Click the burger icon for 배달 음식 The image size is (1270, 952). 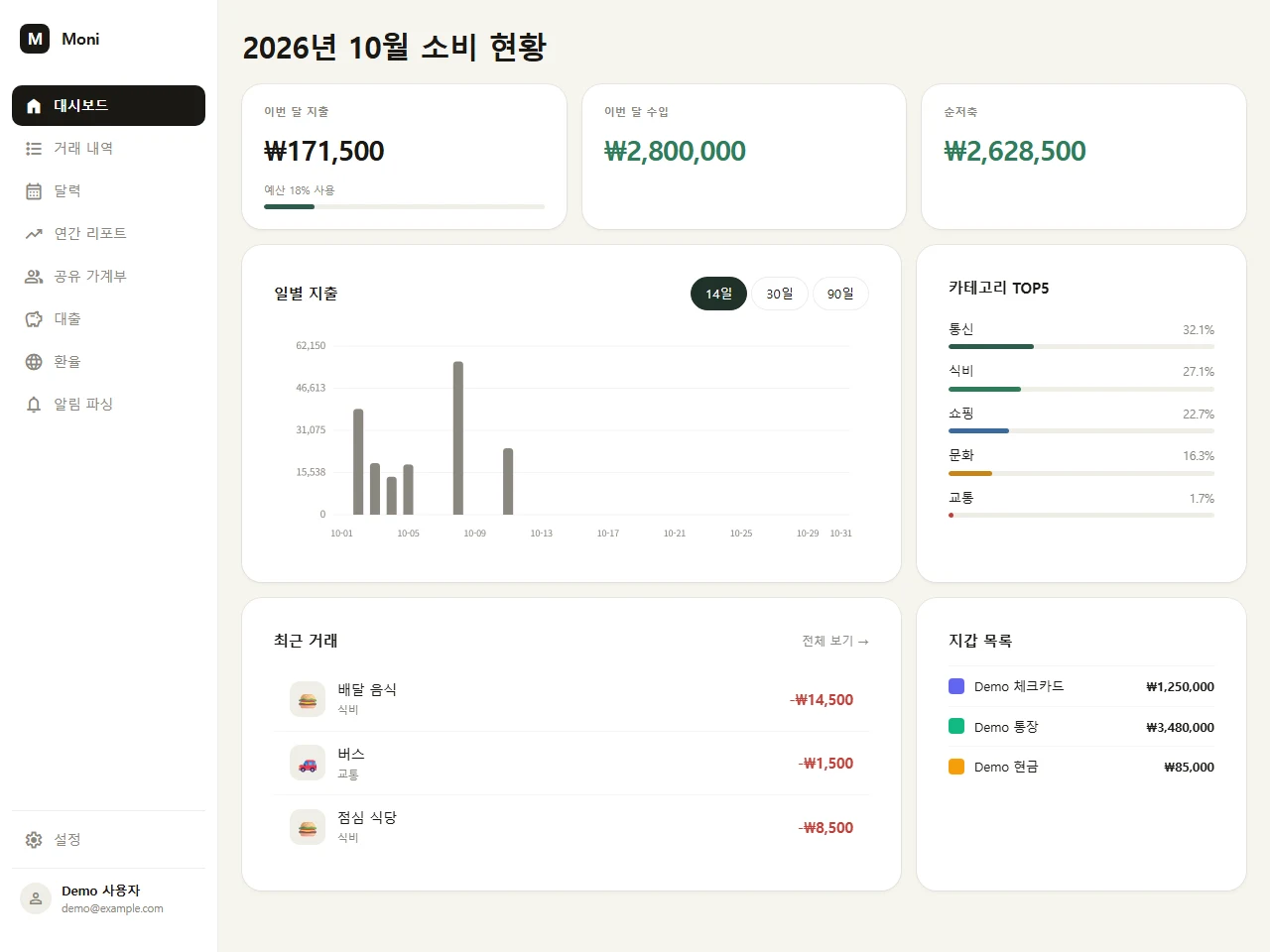point(308,699)
